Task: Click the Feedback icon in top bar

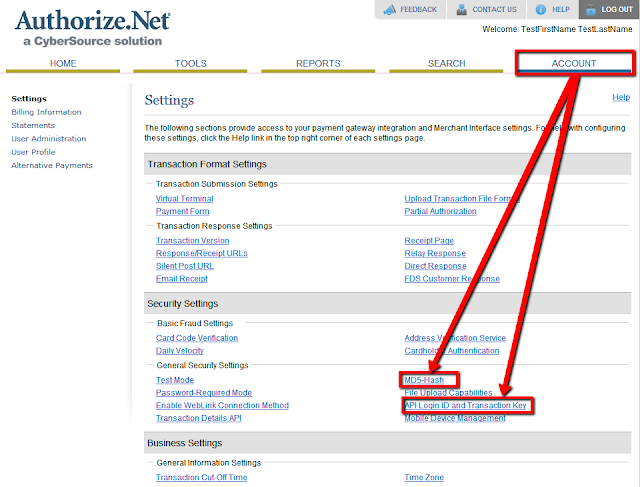Action: click(390, 9)
